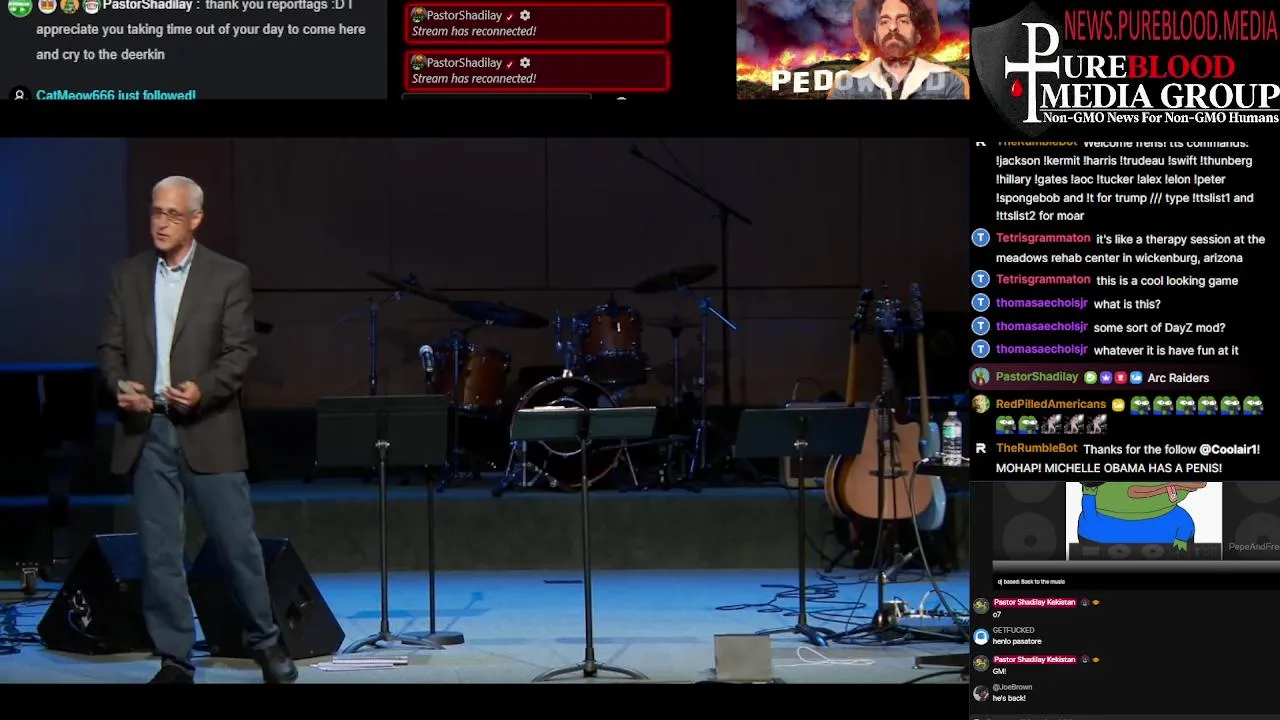Click the purple crown badge after PastorShadilay
This screenshot has width=1280, height=720.
tap(1106, 378)
